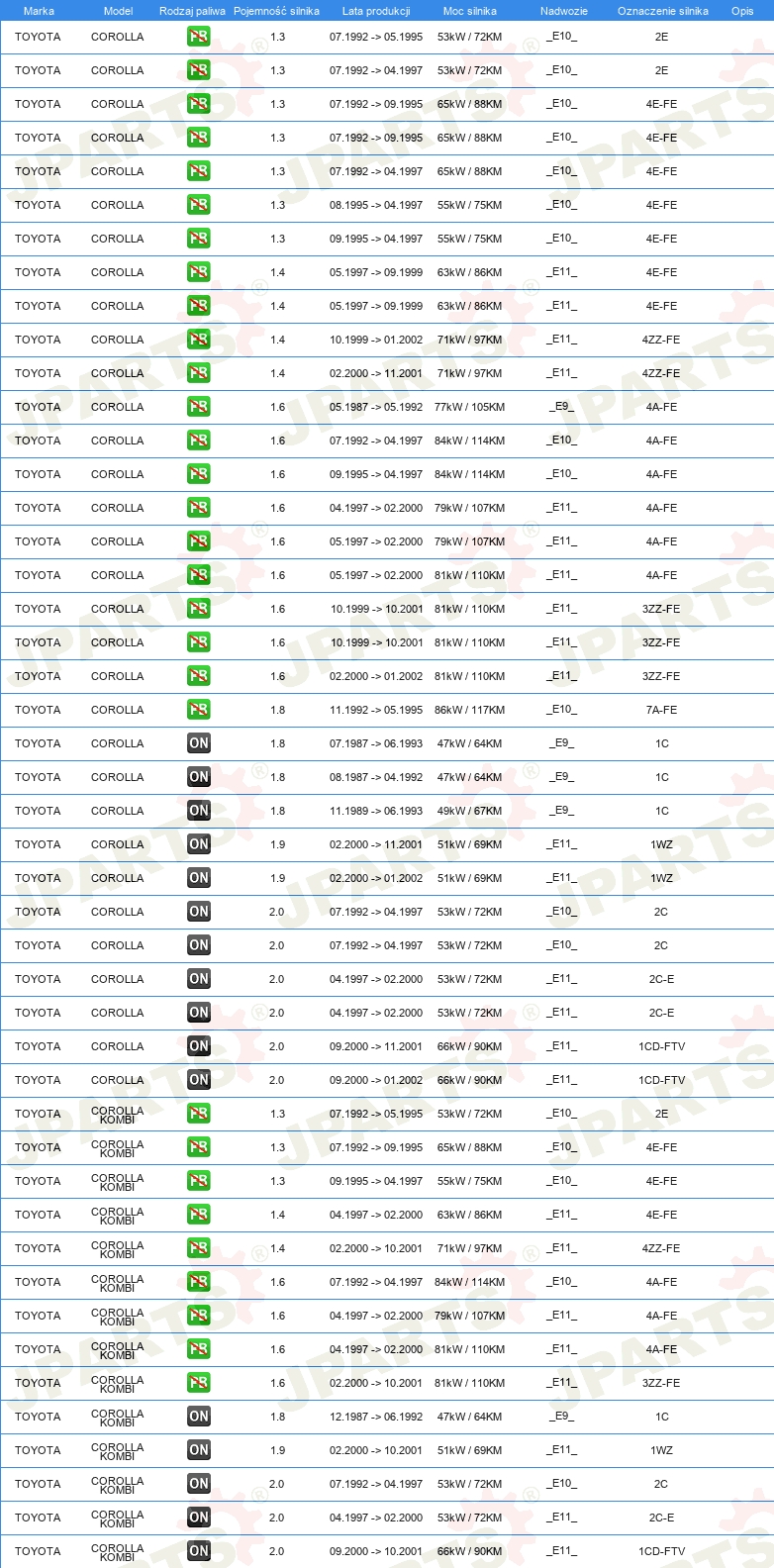Click petrol icon in Corolla 04.1997 -> 02.2000 79kW row
774x1568 pixels.
pyautogui.click(x=198, y=508)
